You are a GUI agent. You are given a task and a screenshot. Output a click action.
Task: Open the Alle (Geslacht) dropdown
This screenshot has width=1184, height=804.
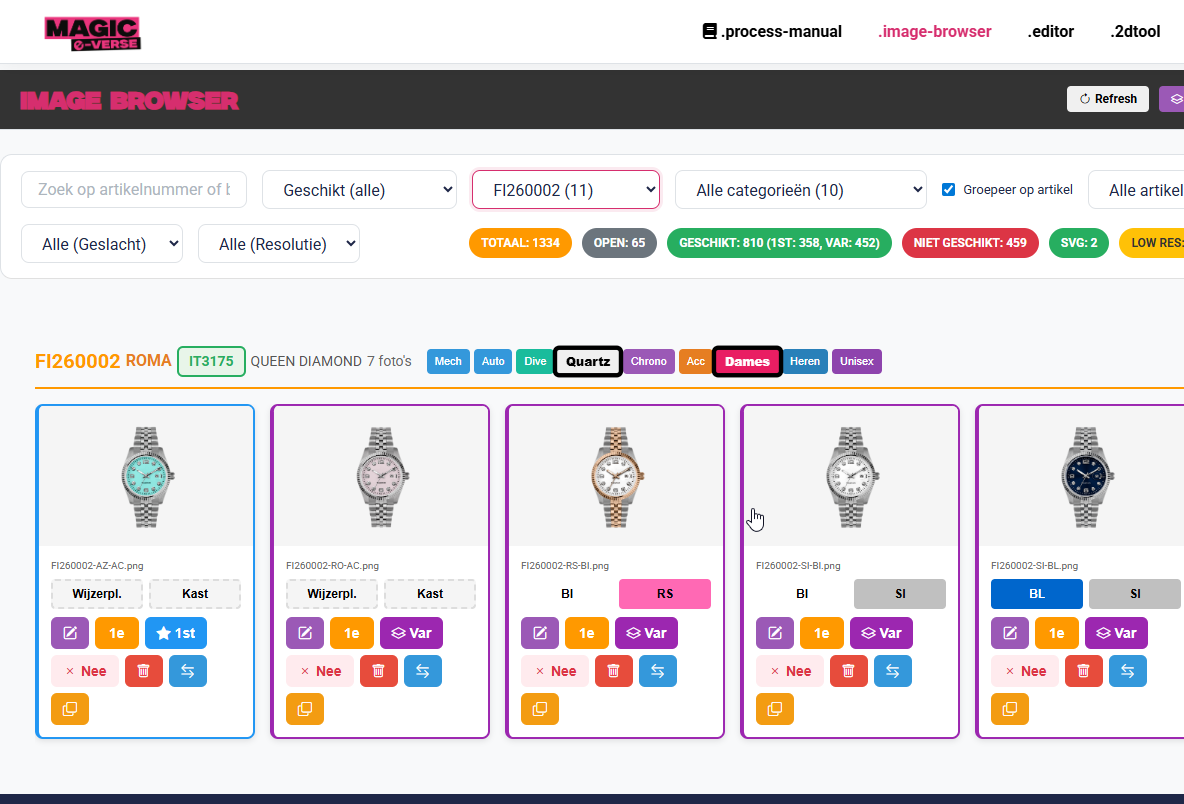pyautogui.click(x=101, y=243)
